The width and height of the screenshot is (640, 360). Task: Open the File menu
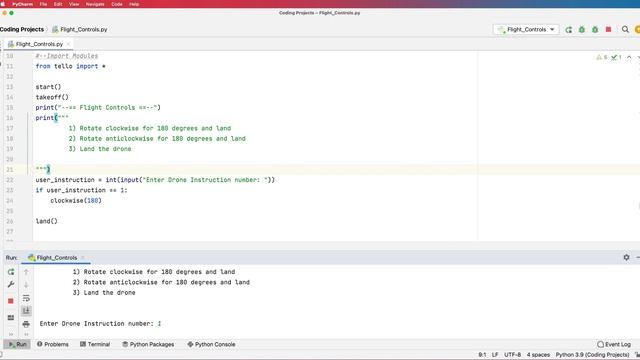43,4
